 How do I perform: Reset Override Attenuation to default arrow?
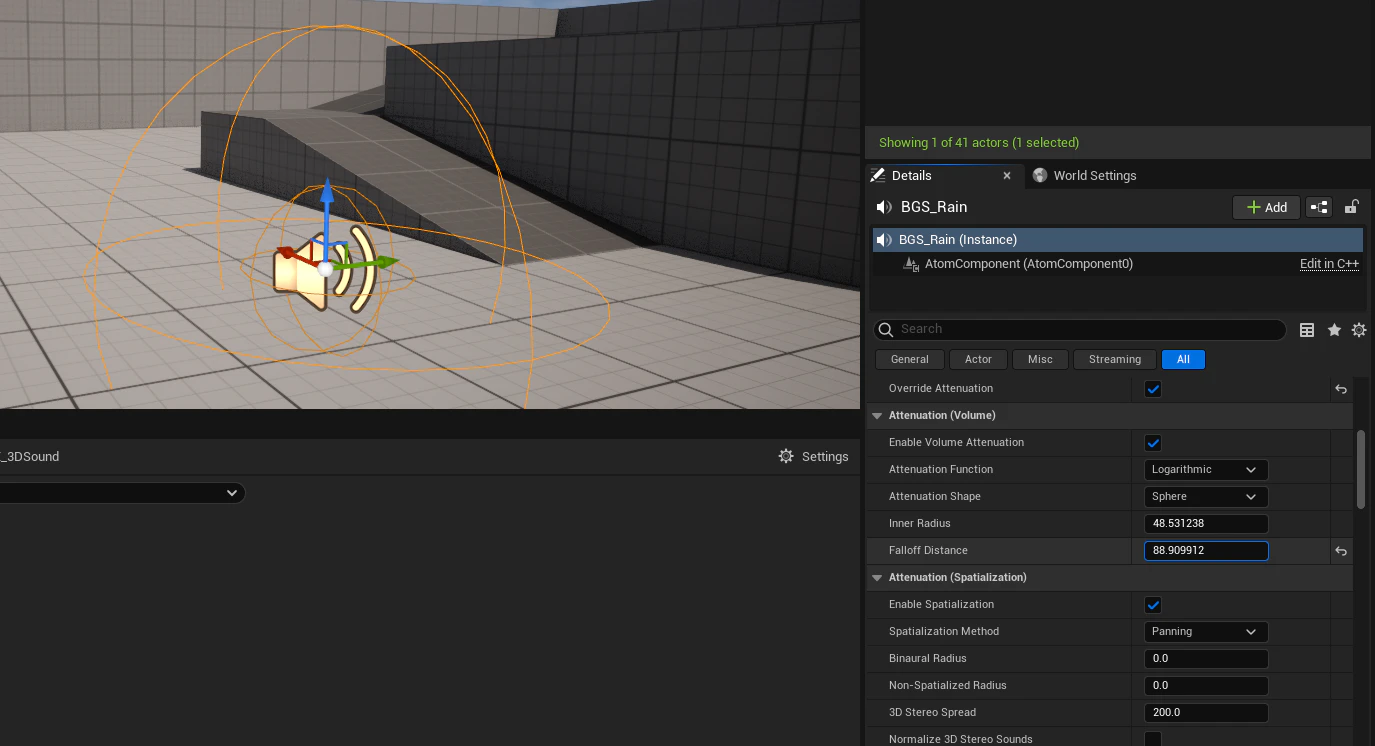1341,389
